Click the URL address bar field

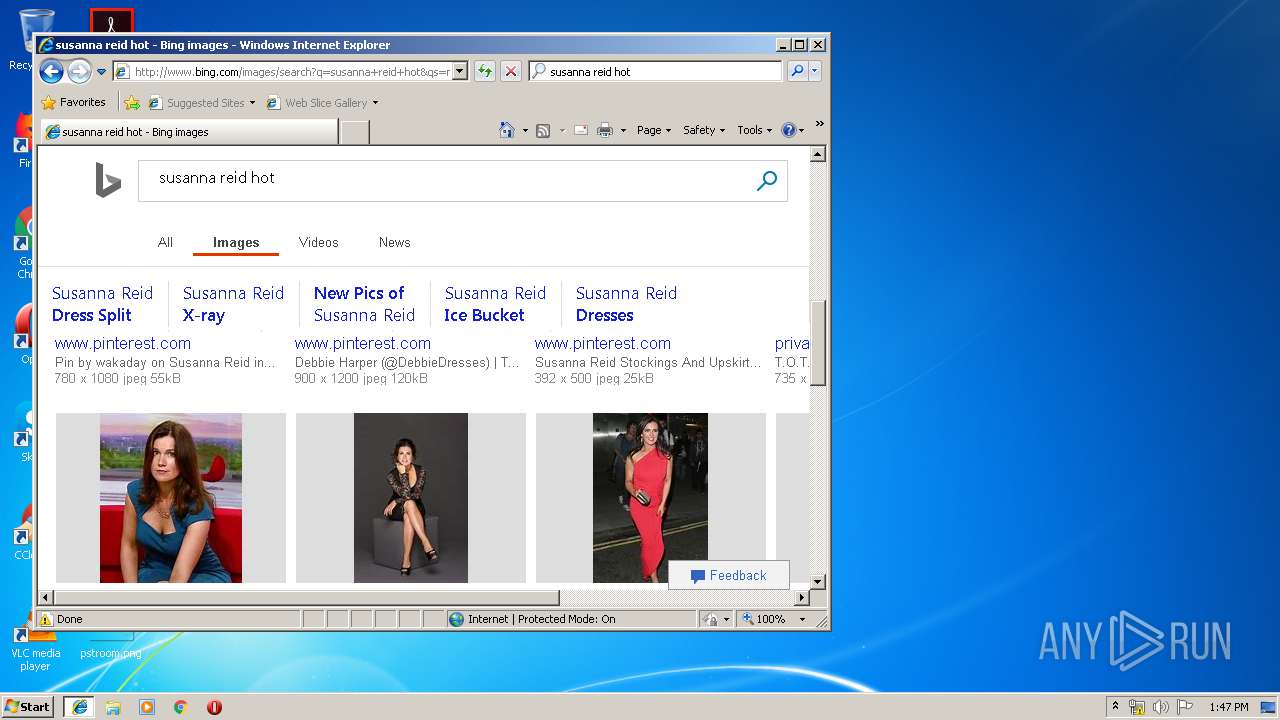(x=291, y=71)
